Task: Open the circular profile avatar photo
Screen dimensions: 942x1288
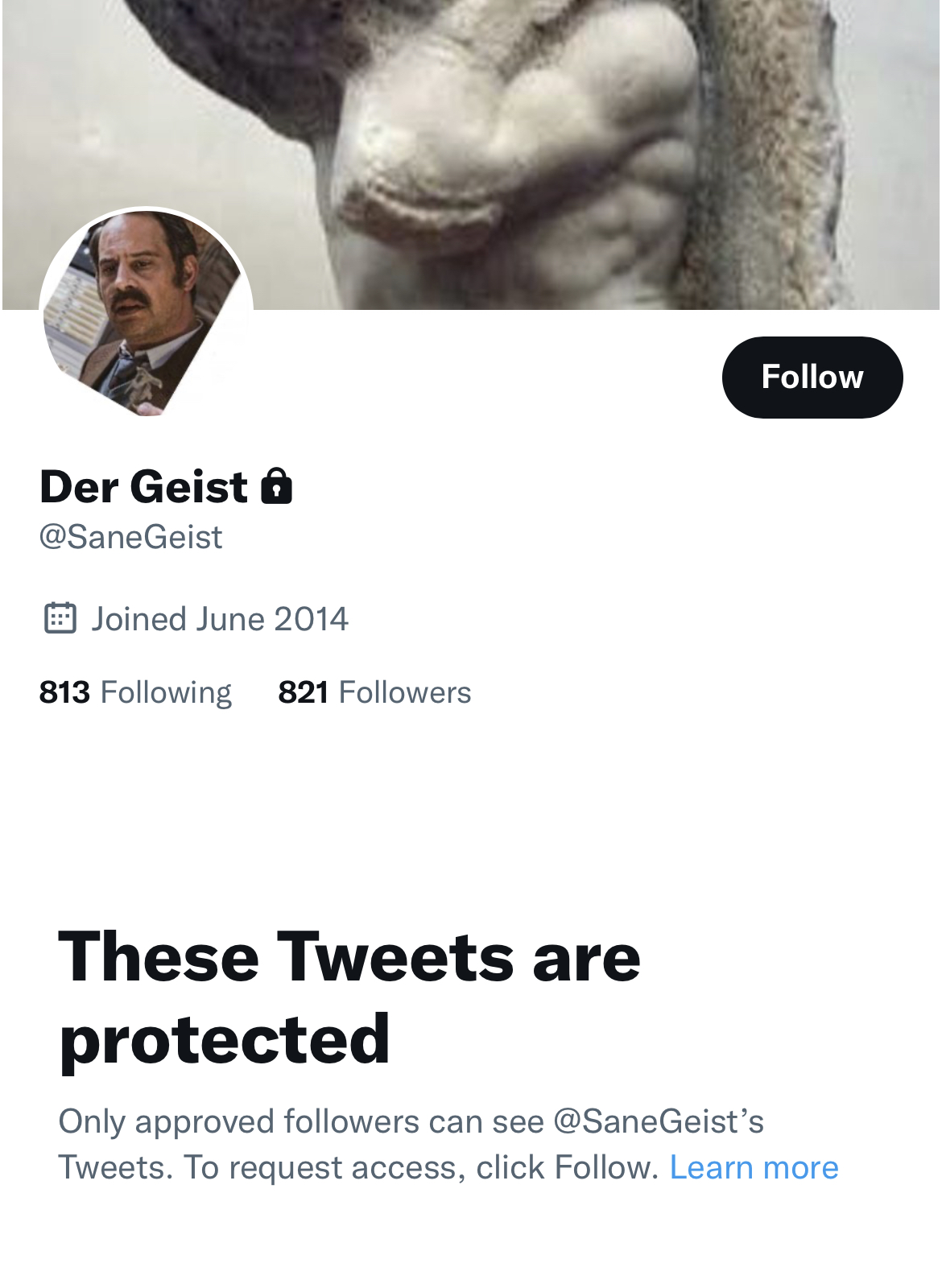Action: pyautogui.click(x=146, y=314)
